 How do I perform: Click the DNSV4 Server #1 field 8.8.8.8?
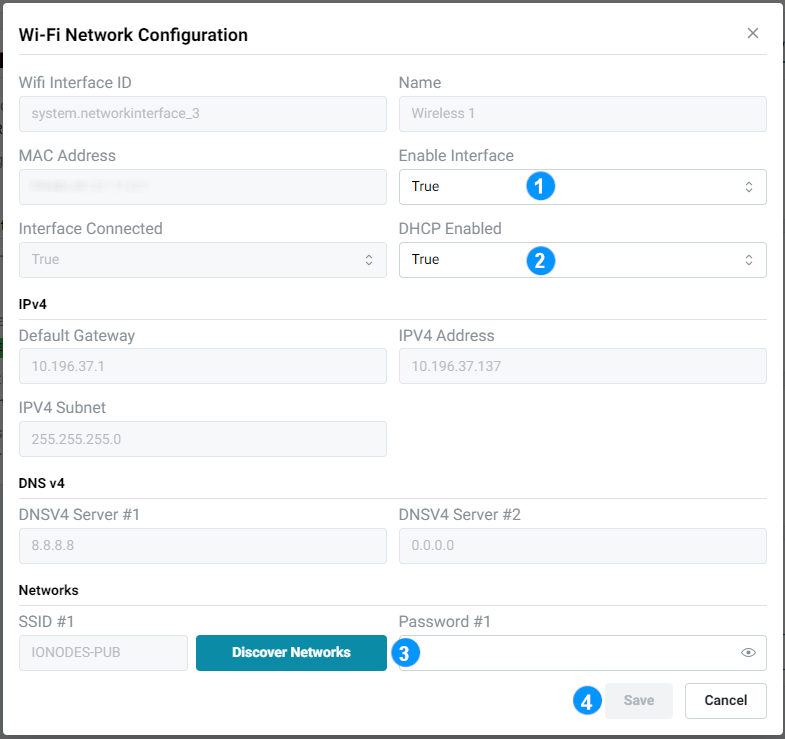[203, 545]
